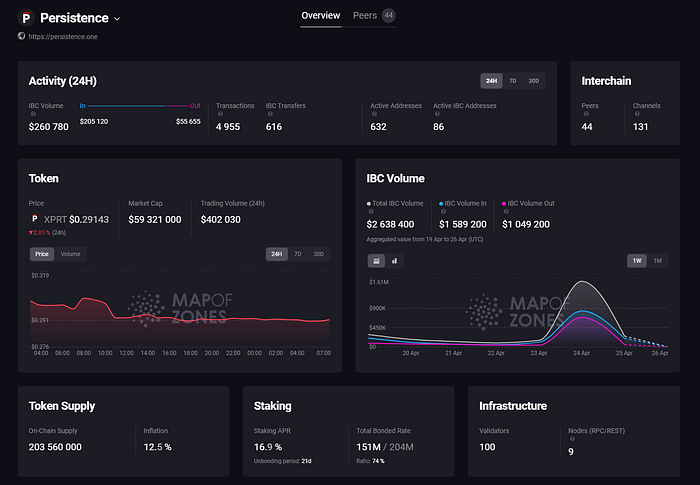Click the globe icon beside the website URL
This screenshot has width=700, height=485.
(x=22, y=37)
